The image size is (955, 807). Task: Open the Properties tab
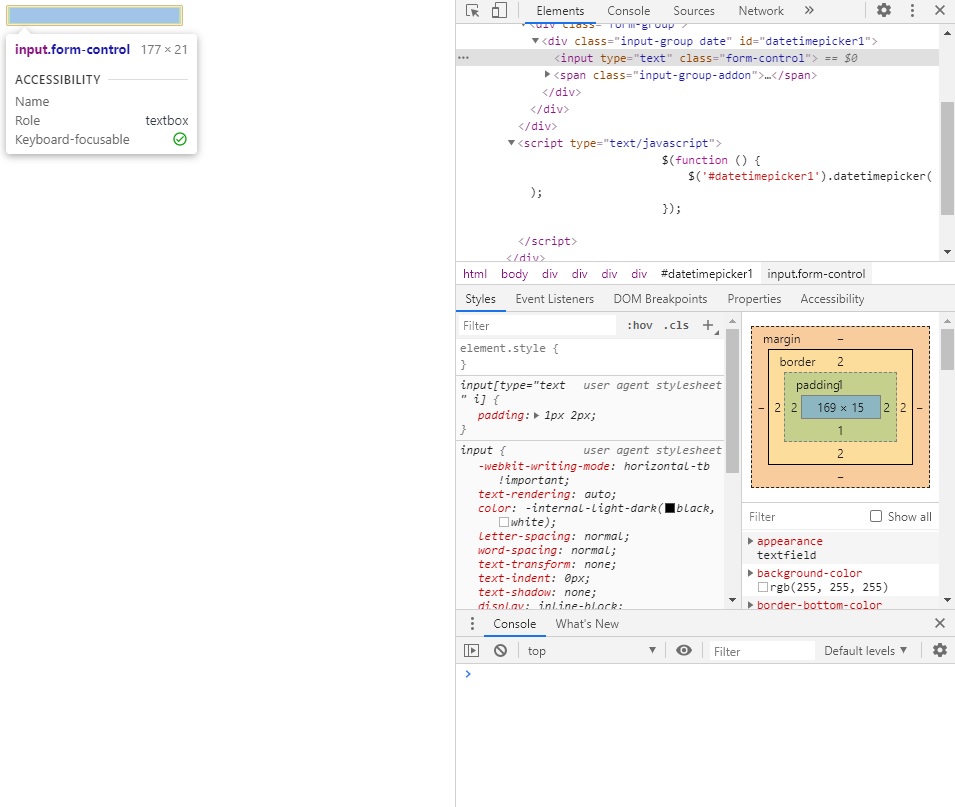(754, 299)
